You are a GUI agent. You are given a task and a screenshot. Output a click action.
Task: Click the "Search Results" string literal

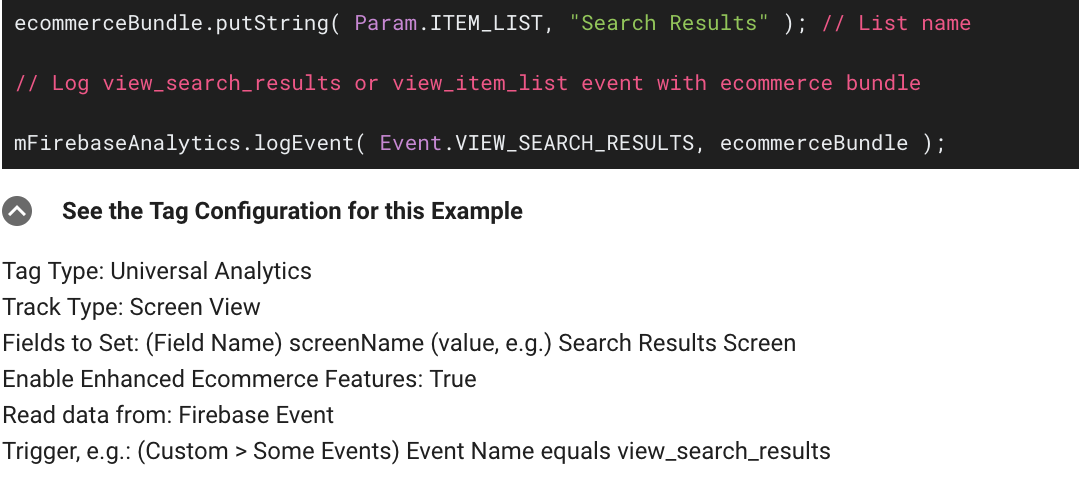point(669,23)
